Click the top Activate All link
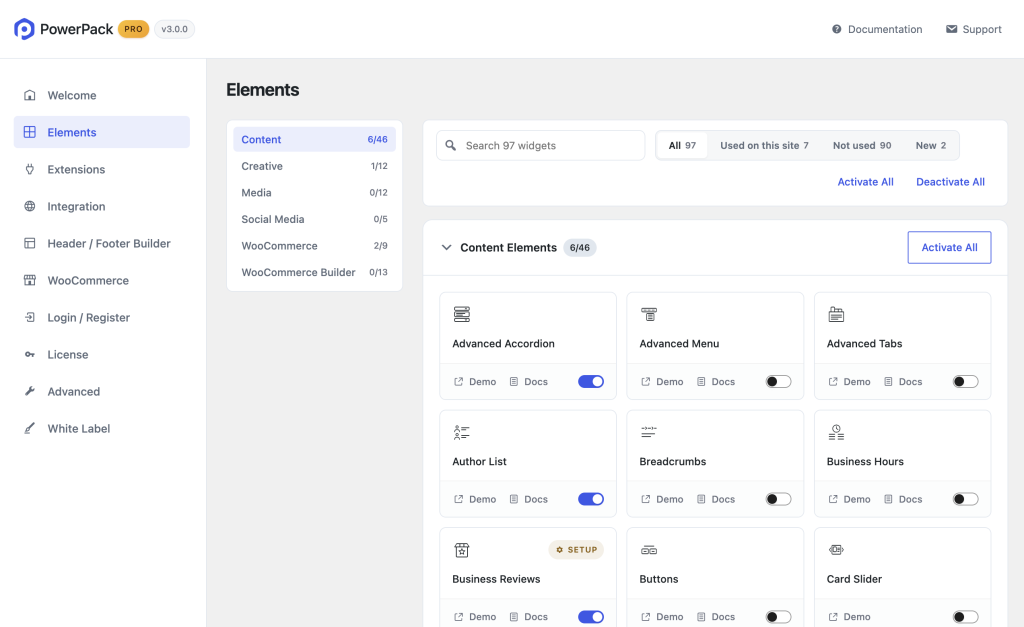The height and width of the screenshot is (627, 1024). [x=865, y=182]
